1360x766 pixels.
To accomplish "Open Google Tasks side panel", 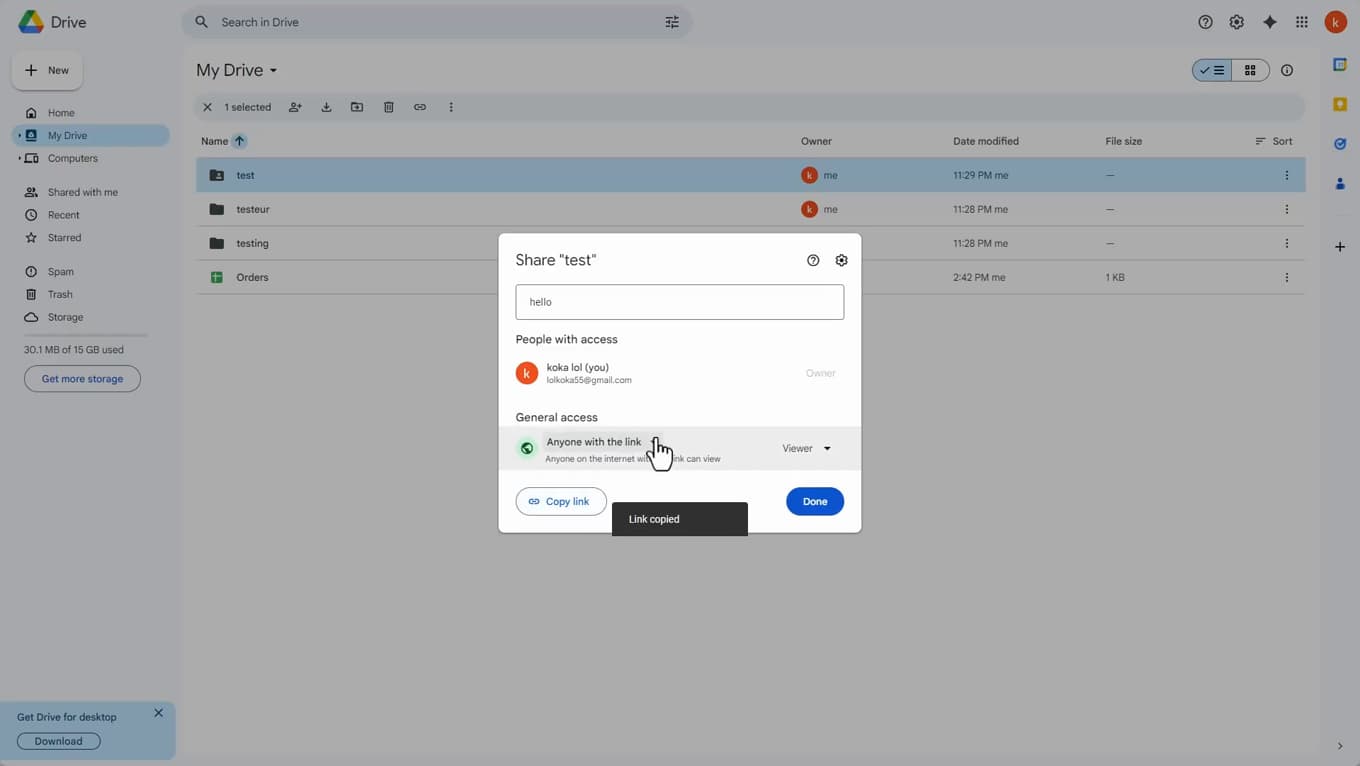I will click(x=1340, y=144).
